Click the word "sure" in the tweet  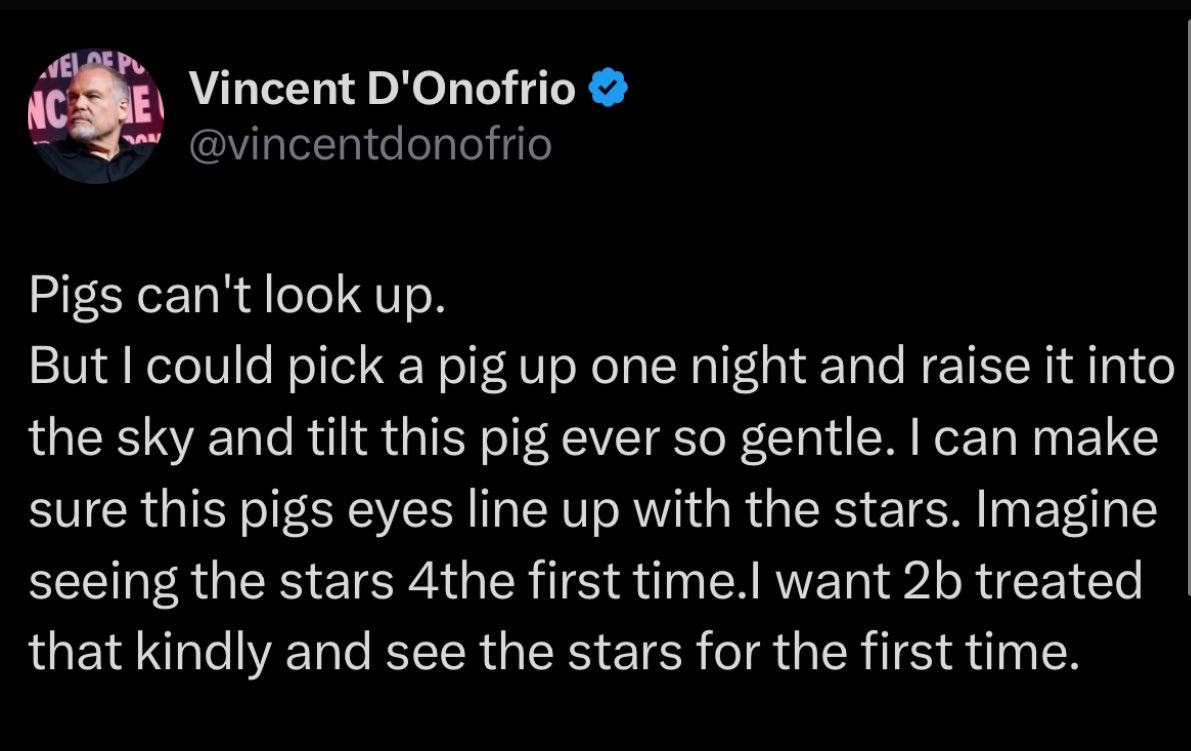pos(77,510)
